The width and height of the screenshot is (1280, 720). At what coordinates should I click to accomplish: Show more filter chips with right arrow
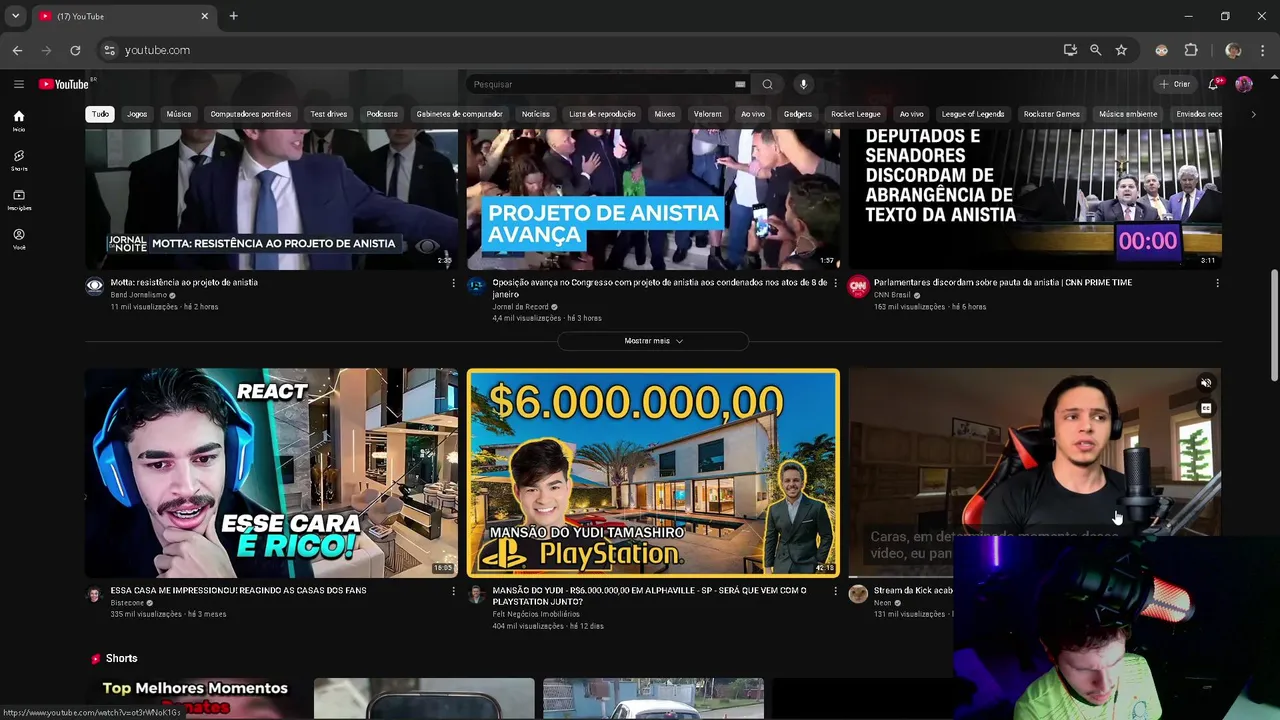click(1253, 114)
